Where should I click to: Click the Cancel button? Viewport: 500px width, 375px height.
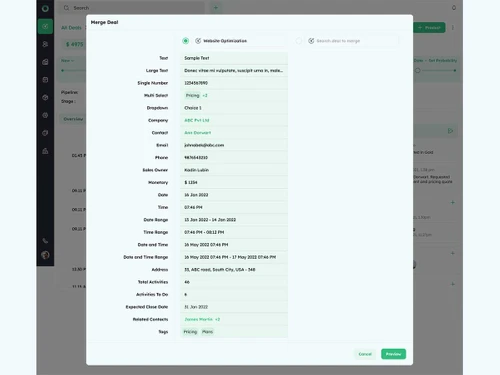coord(365,354)
